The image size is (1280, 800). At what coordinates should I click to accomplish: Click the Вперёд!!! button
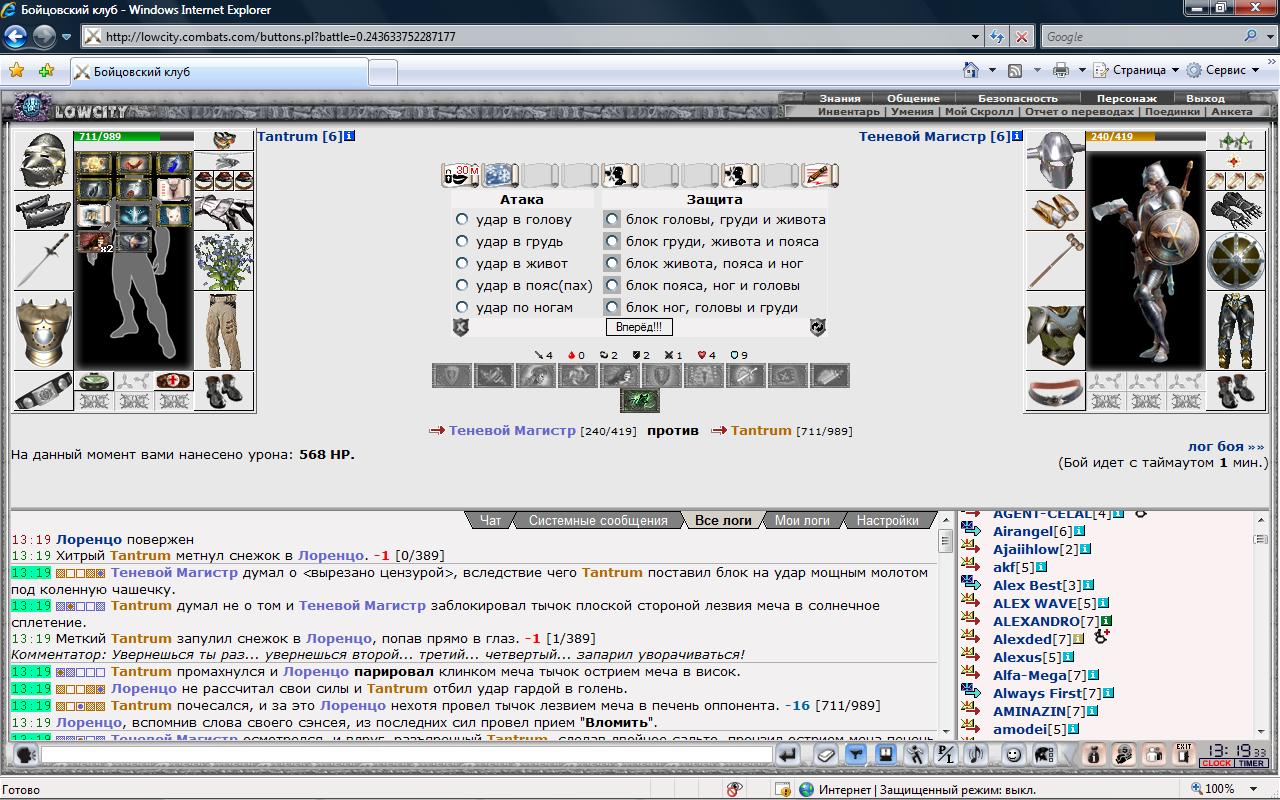(x=639, y=327)
